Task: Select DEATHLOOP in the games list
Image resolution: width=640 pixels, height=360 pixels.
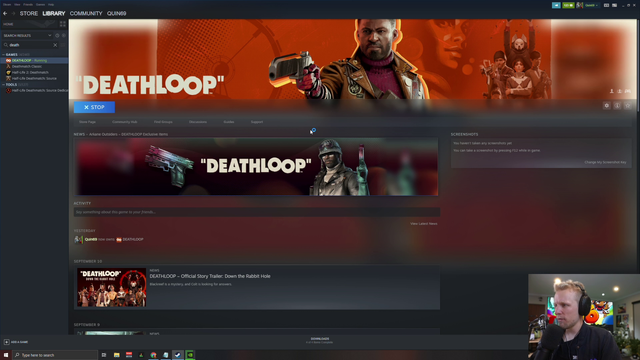Action: pos(34,60)
